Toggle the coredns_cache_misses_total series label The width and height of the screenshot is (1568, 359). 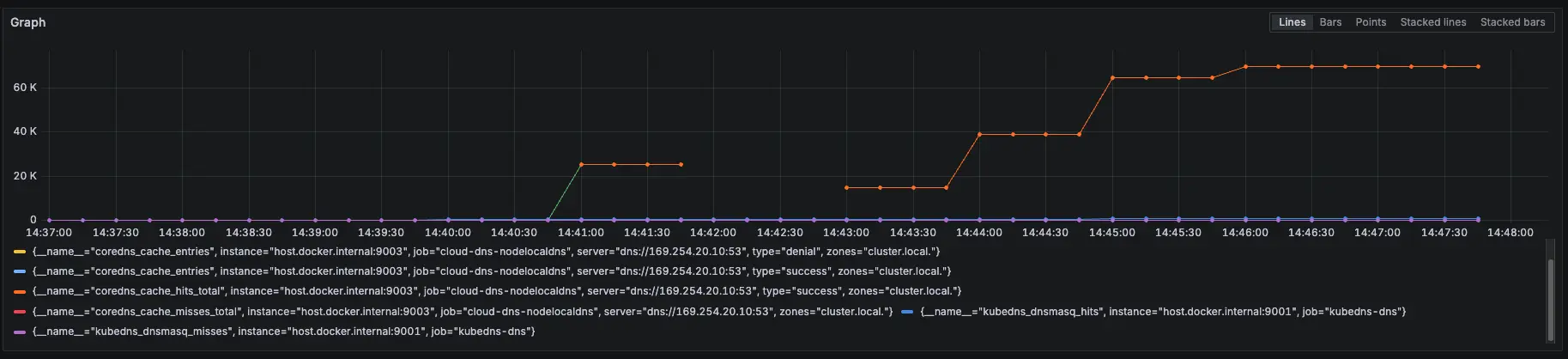(462, 312)
